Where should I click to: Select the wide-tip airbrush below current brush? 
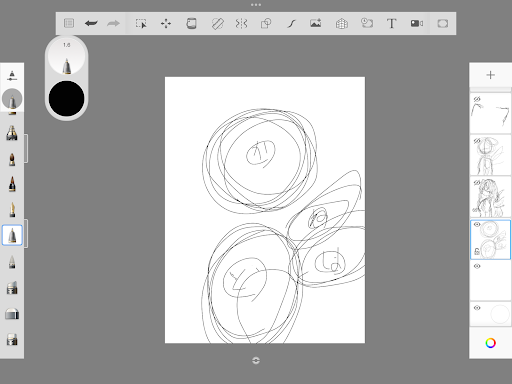tap(12, 133)
